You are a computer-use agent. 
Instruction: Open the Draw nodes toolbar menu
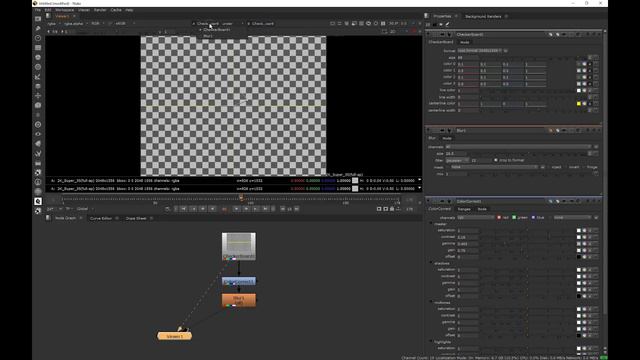coord(38,28)
